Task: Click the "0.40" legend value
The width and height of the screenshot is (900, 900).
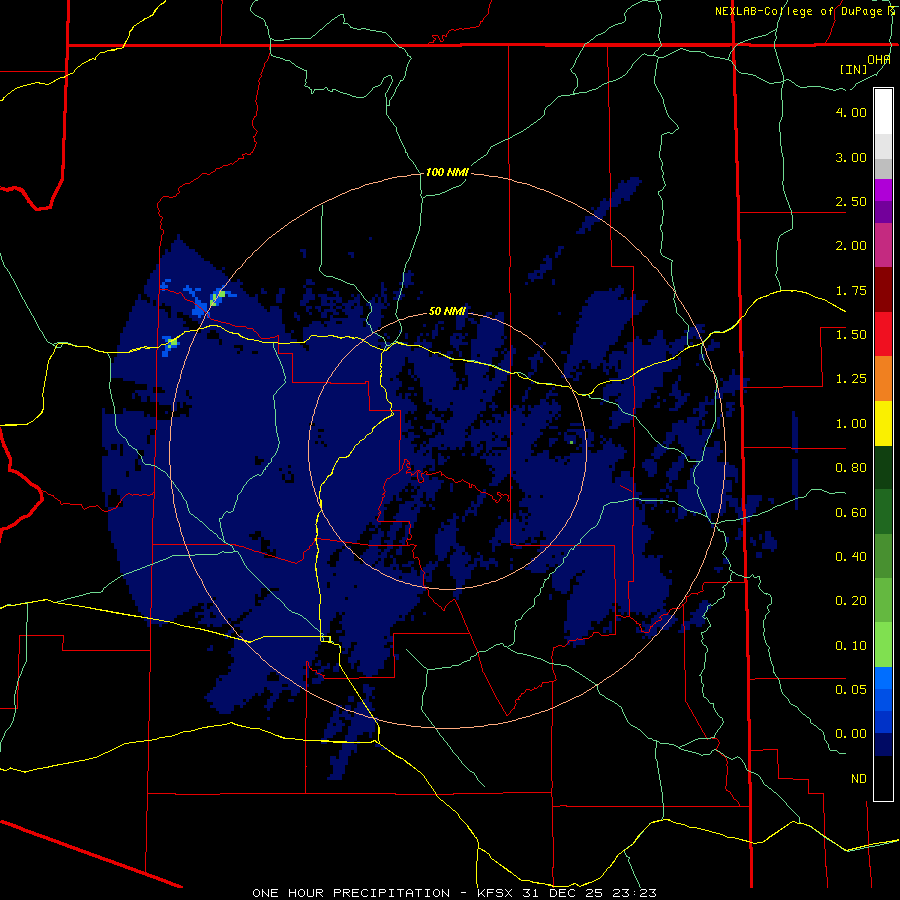Action: pos(851,557)
